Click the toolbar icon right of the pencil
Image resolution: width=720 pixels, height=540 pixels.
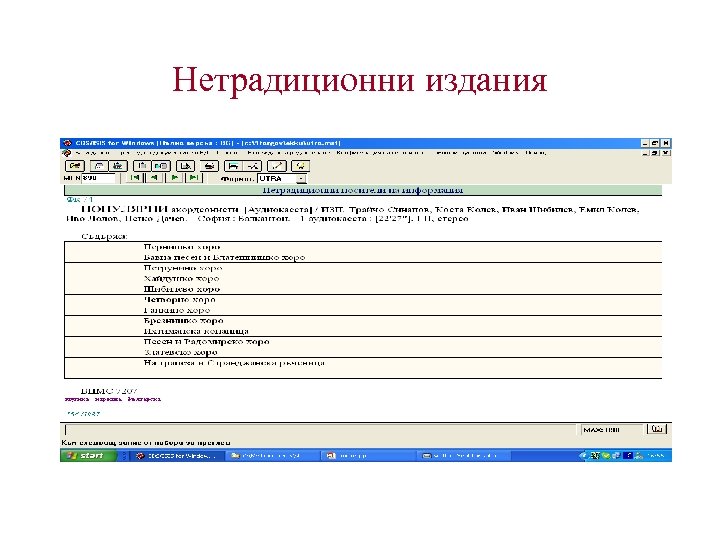[x=300, y=166]
